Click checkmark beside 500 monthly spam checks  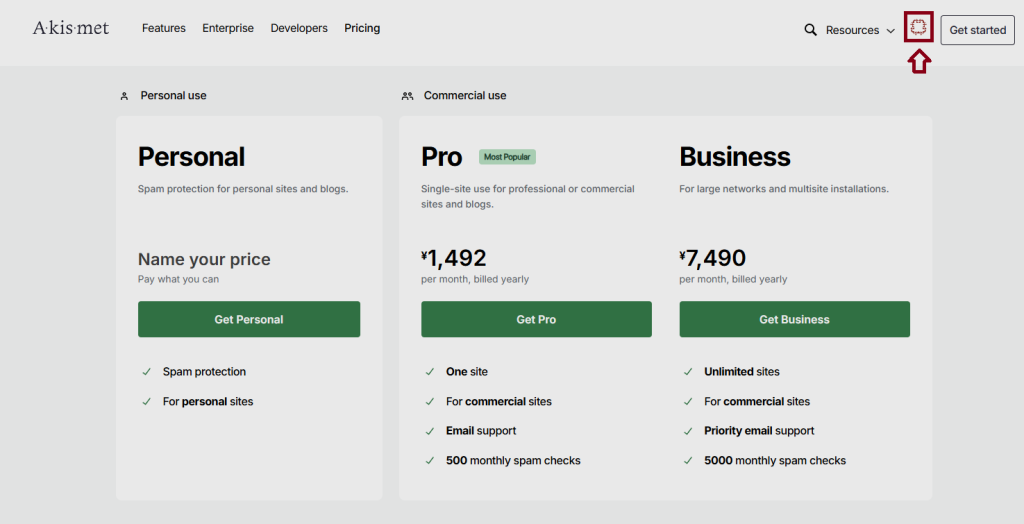click(430, 461)
